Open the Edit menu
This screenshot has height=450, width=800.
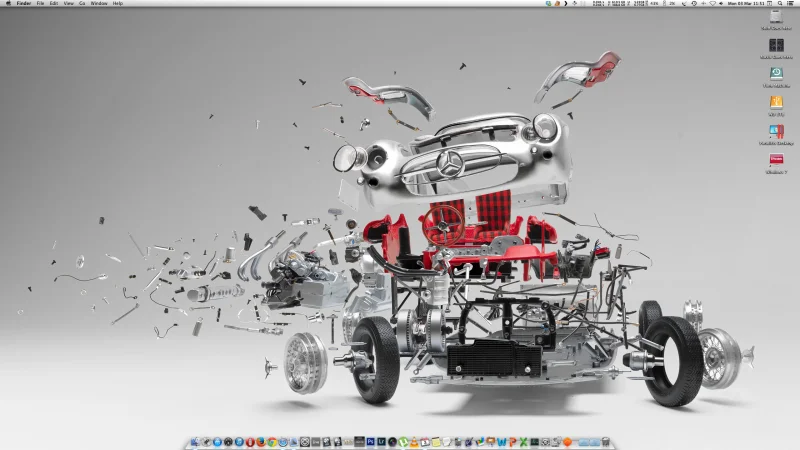(54, 3)
